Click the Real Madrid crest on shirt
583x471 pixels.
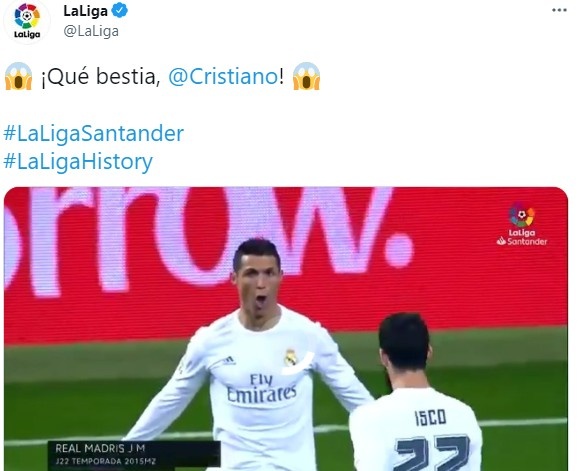[x=290, y=357]
